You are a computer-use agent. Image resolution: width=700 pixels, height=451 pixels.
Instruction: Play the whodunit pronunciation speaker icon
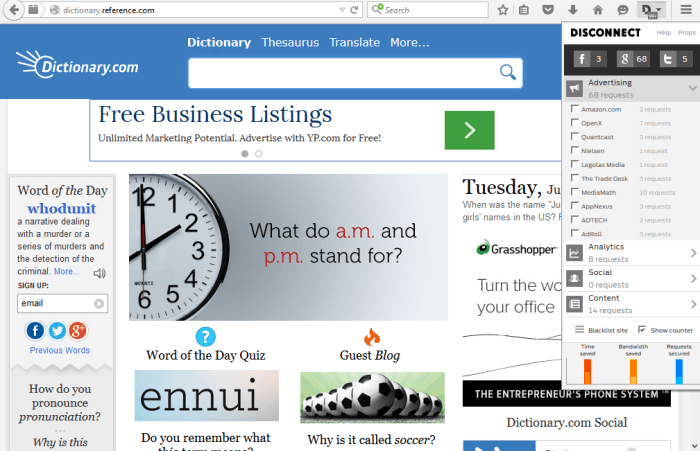click(99, 273)
